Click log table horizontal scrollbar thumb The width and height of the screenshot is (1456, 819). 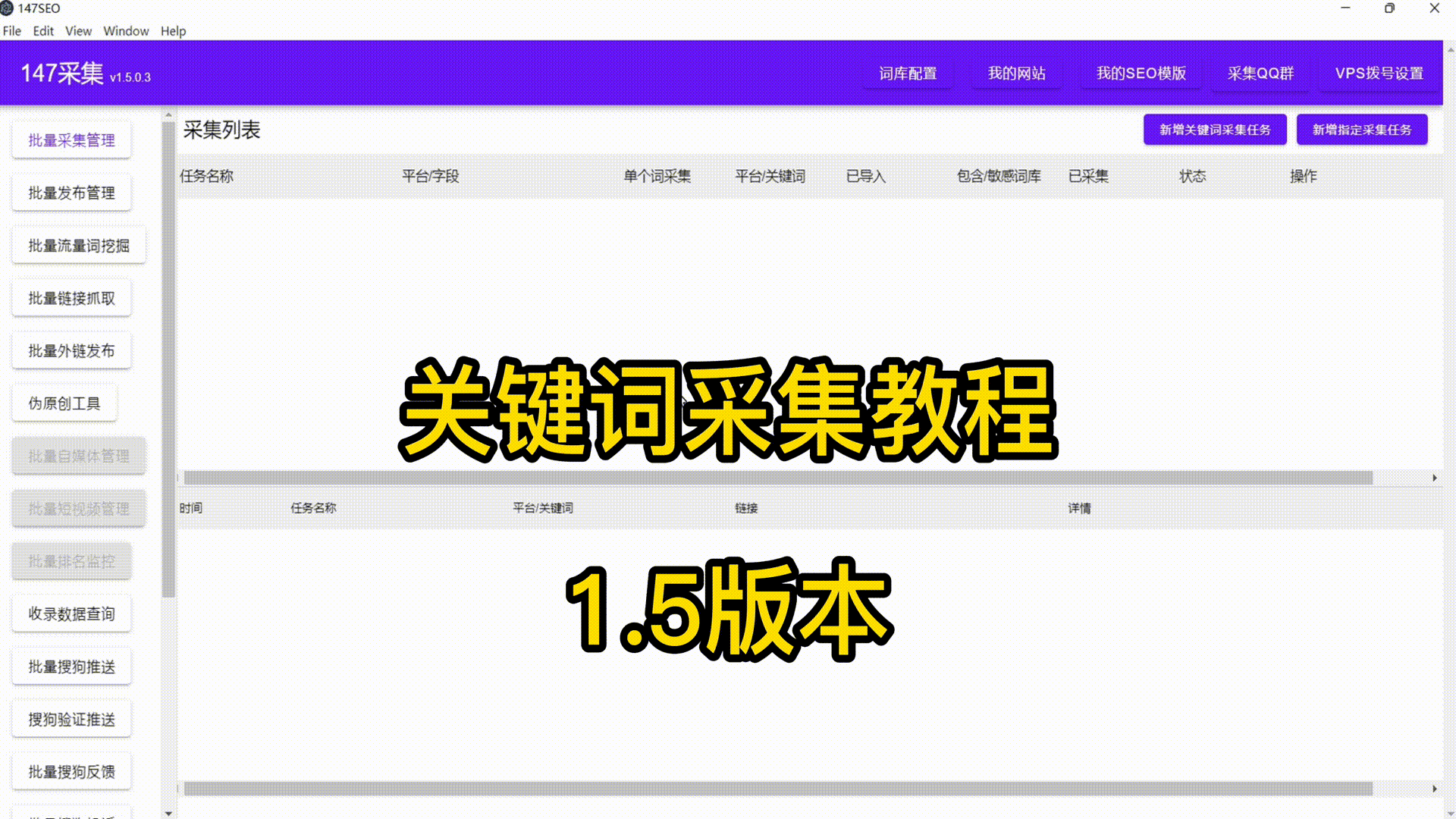(778, 789)
